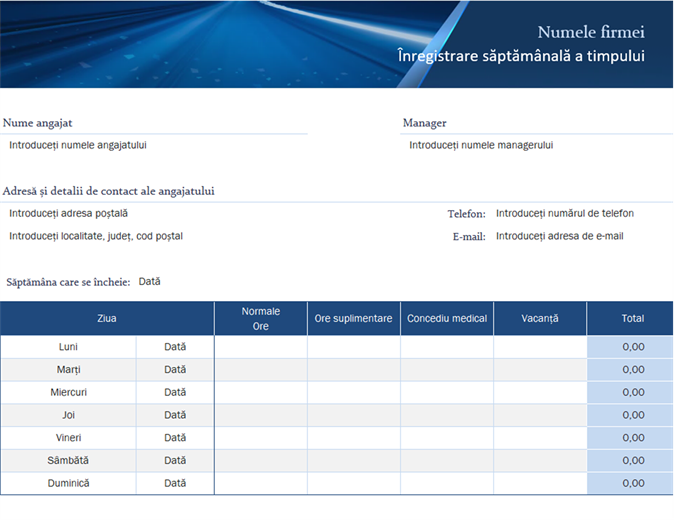Click the 'Dată' cell in Miercuri row

point(175,393)
